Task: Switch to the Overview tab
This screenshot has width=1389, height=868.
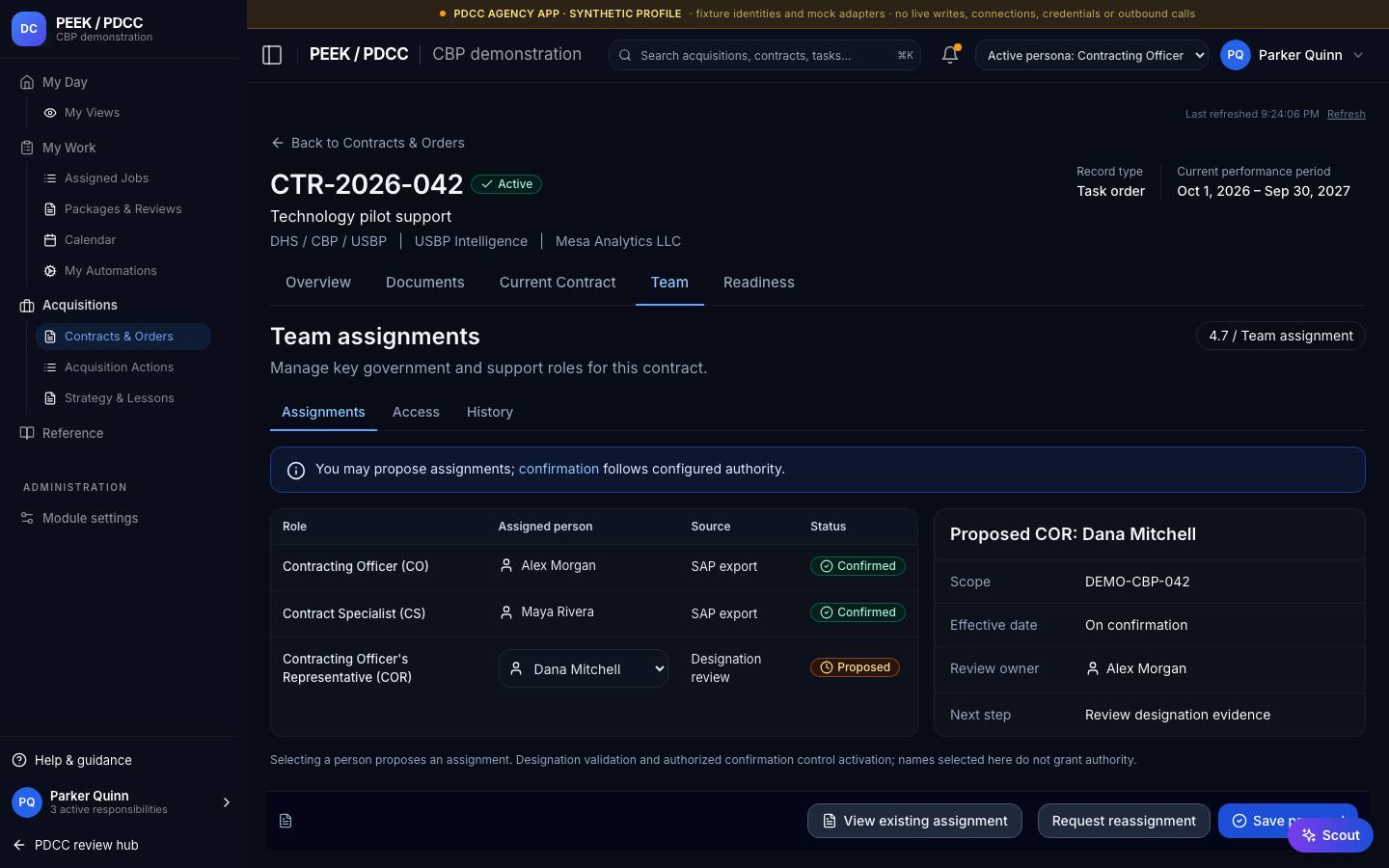Action: coord(318,283)
